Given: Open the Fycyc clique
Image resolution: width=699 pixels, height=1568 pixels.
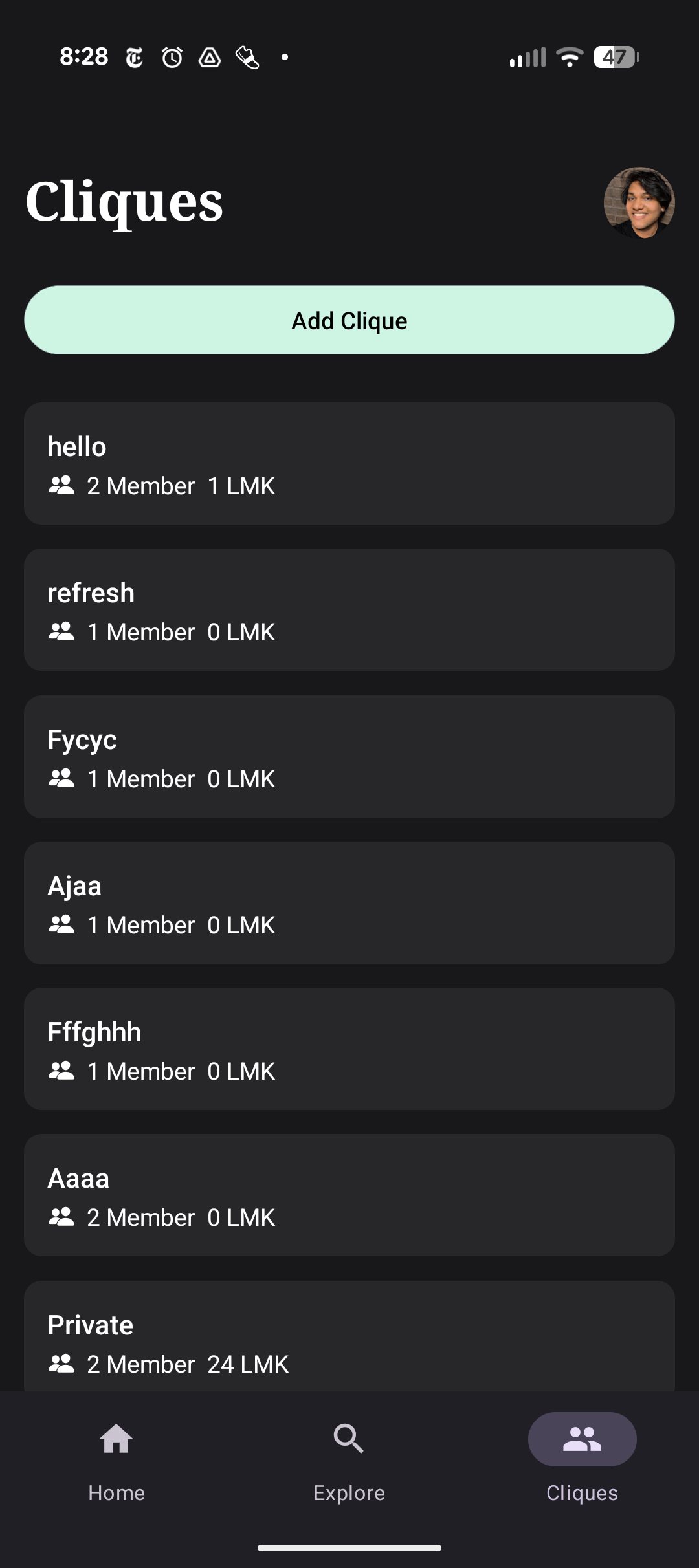Looking at the screenshot, I should click(x=349, y=757).
